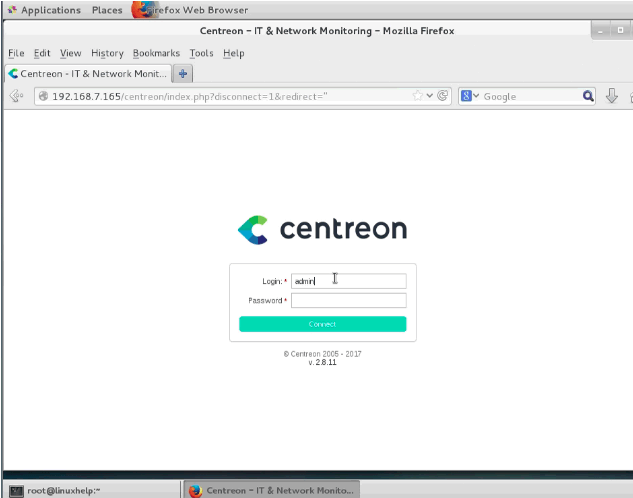633x498 pixels.
Task: Click the green Connect button
Action: tap(323, 324)
